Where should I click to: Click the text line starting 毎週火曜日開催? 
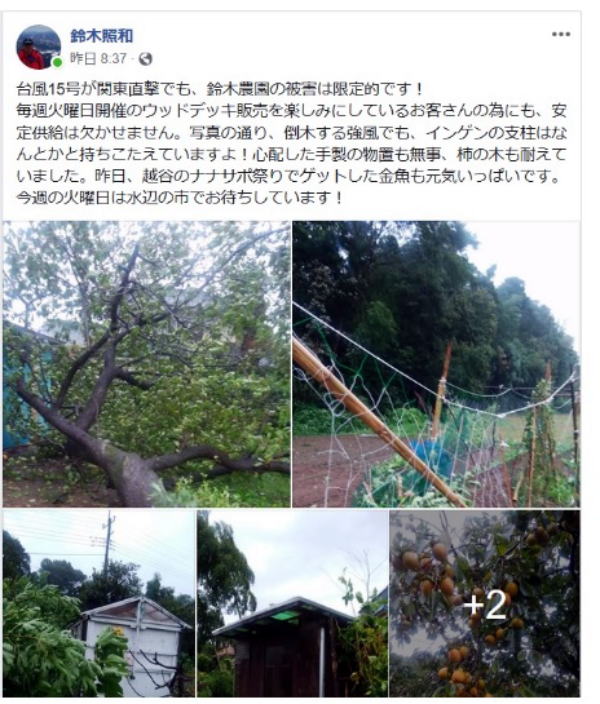291,110
